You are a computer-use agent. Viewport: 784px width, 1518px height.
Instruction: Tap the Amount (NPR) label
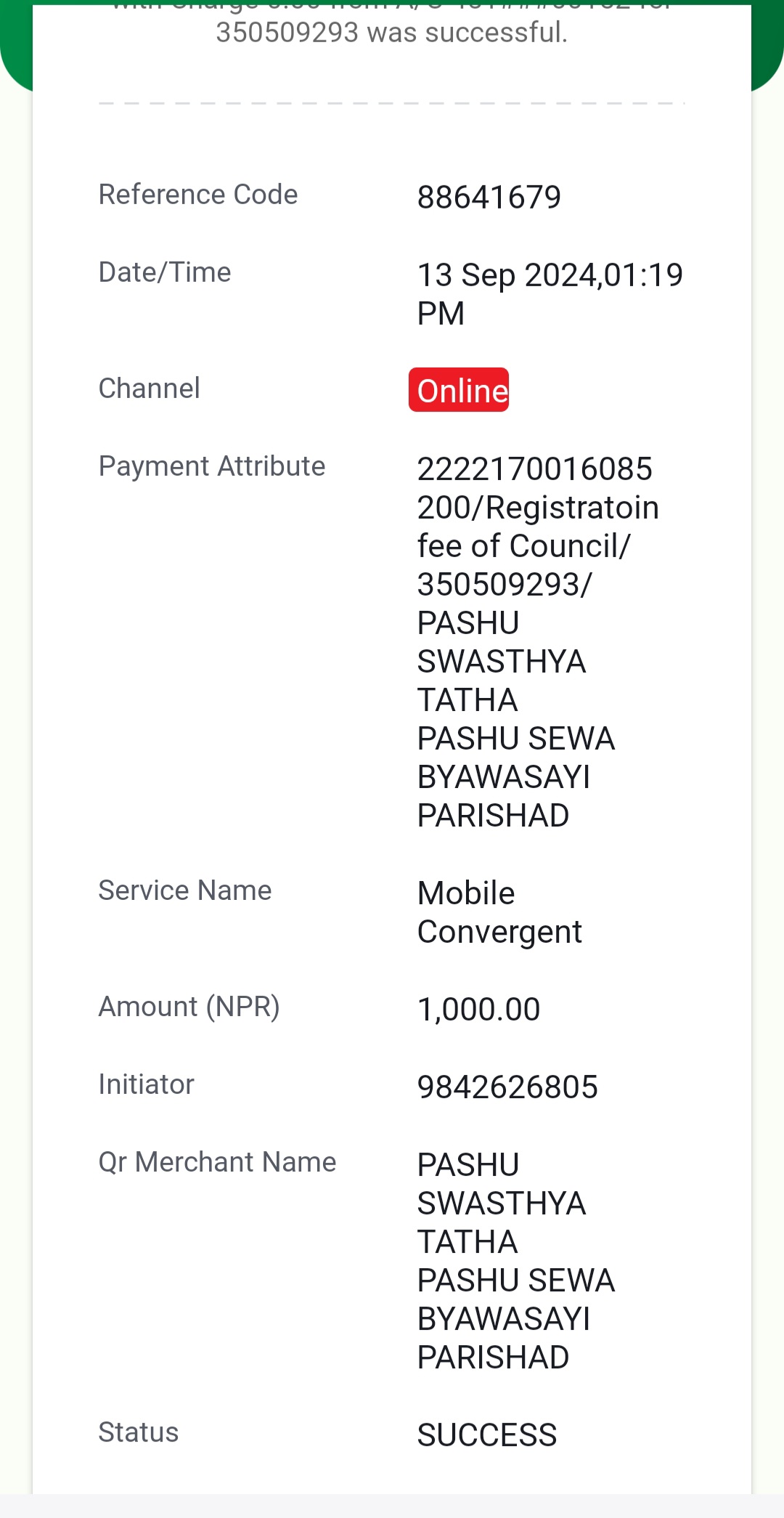click(189, 1007)
